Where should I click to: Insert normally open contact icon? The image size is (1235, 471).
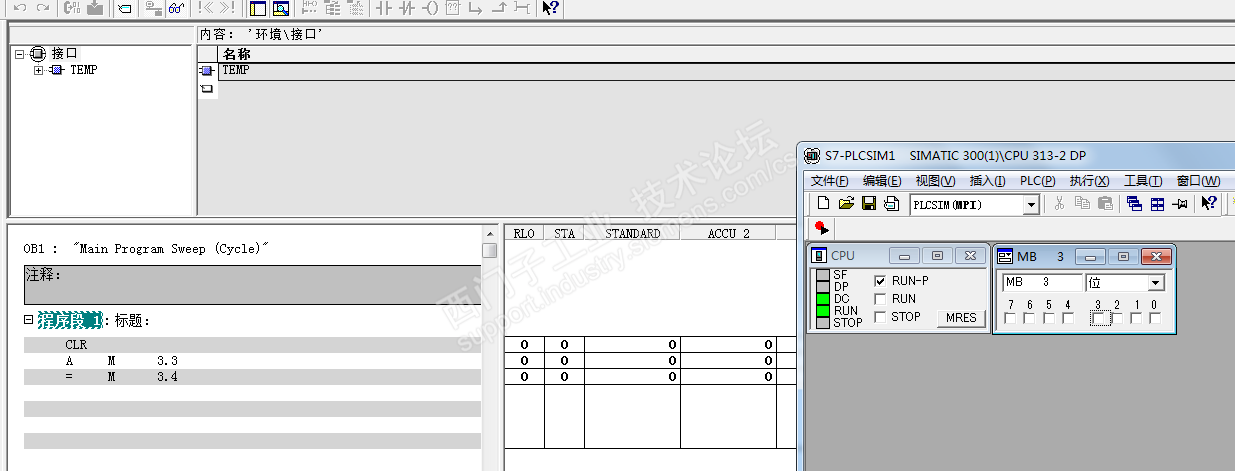(x=384, y=8)
